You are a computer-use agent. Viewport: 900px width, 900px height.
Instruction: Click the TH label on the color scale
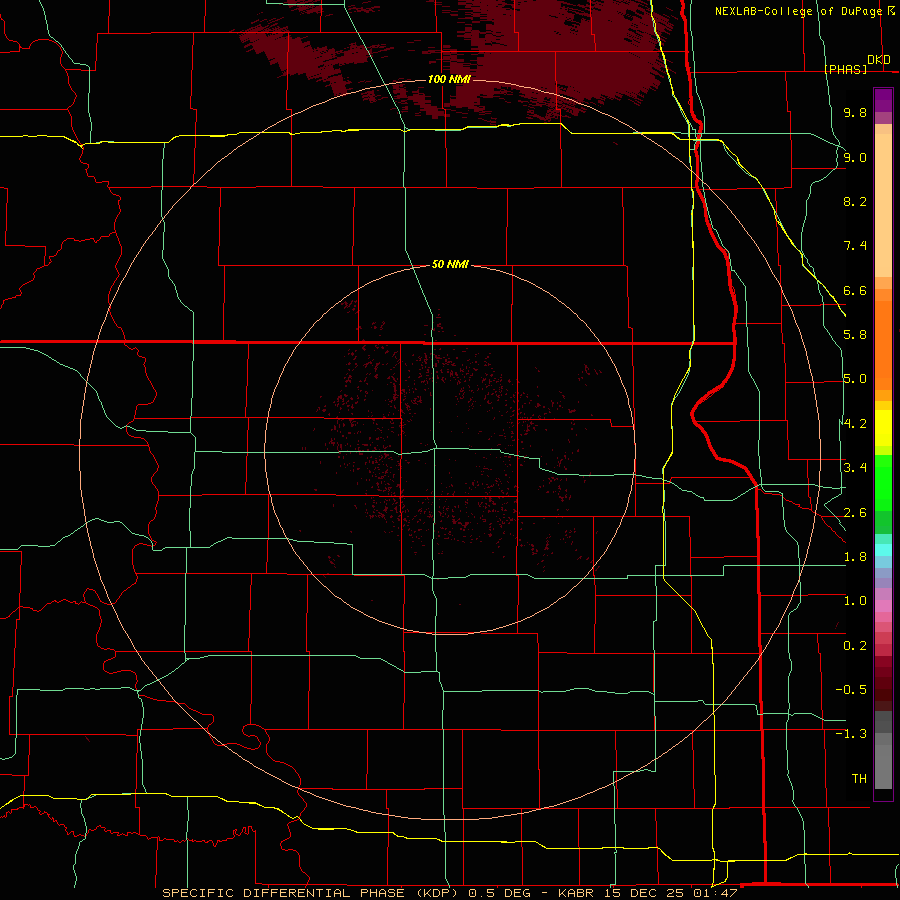click(859, 779)
